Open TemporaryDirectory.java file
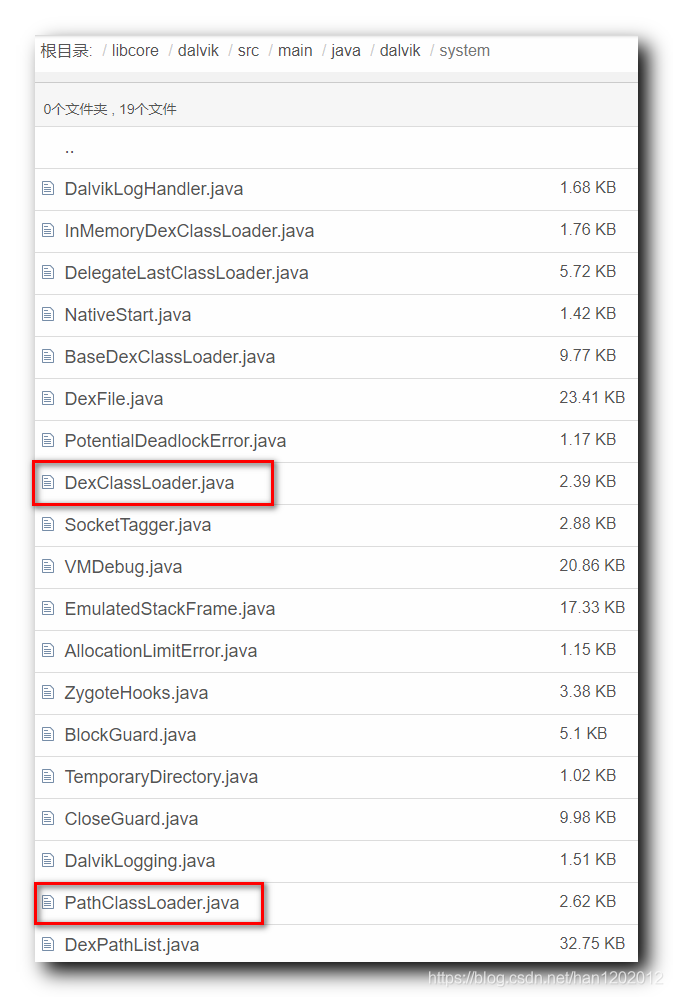 coord(161,776)
